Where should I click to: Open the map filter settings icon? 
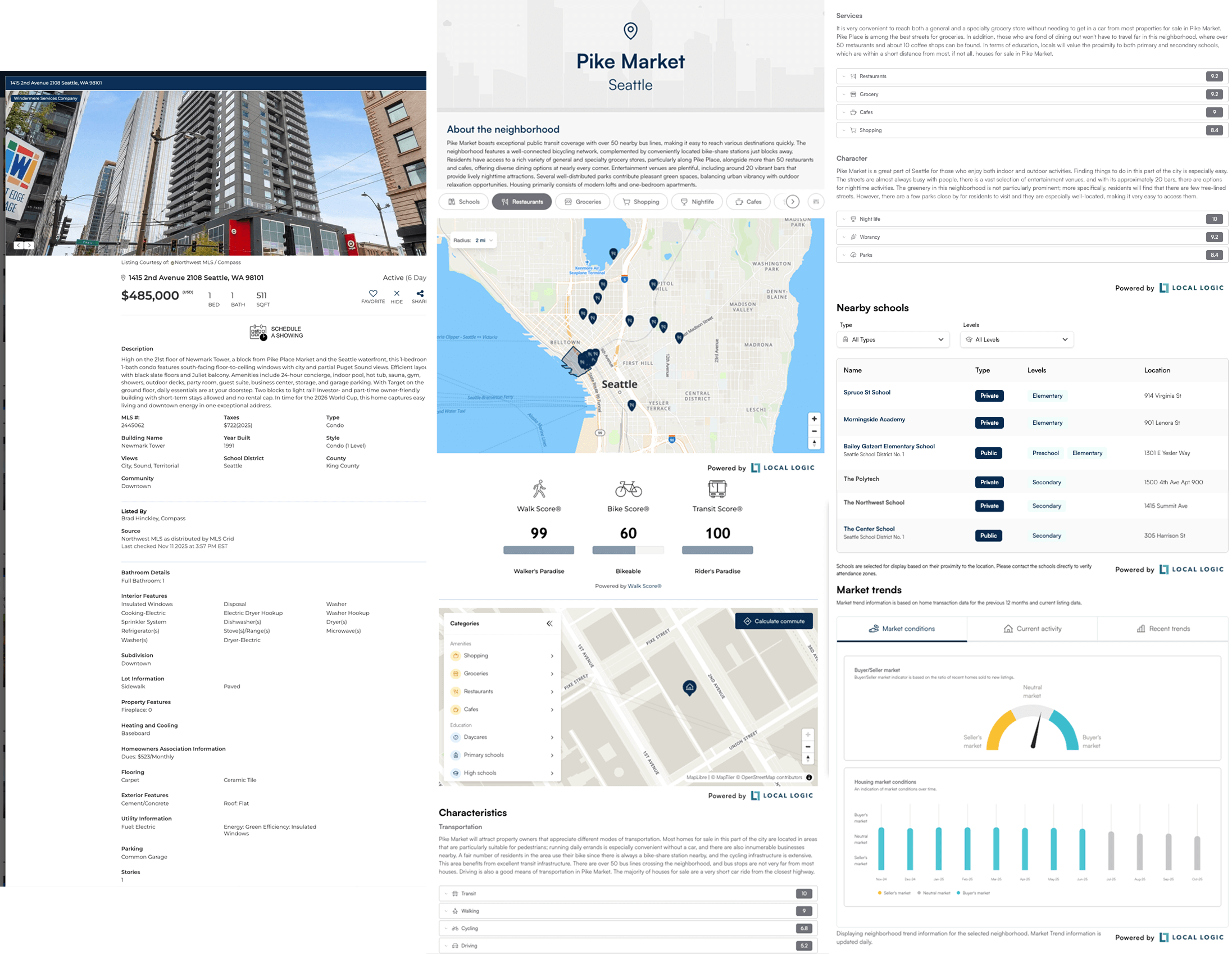coord(816,201)
